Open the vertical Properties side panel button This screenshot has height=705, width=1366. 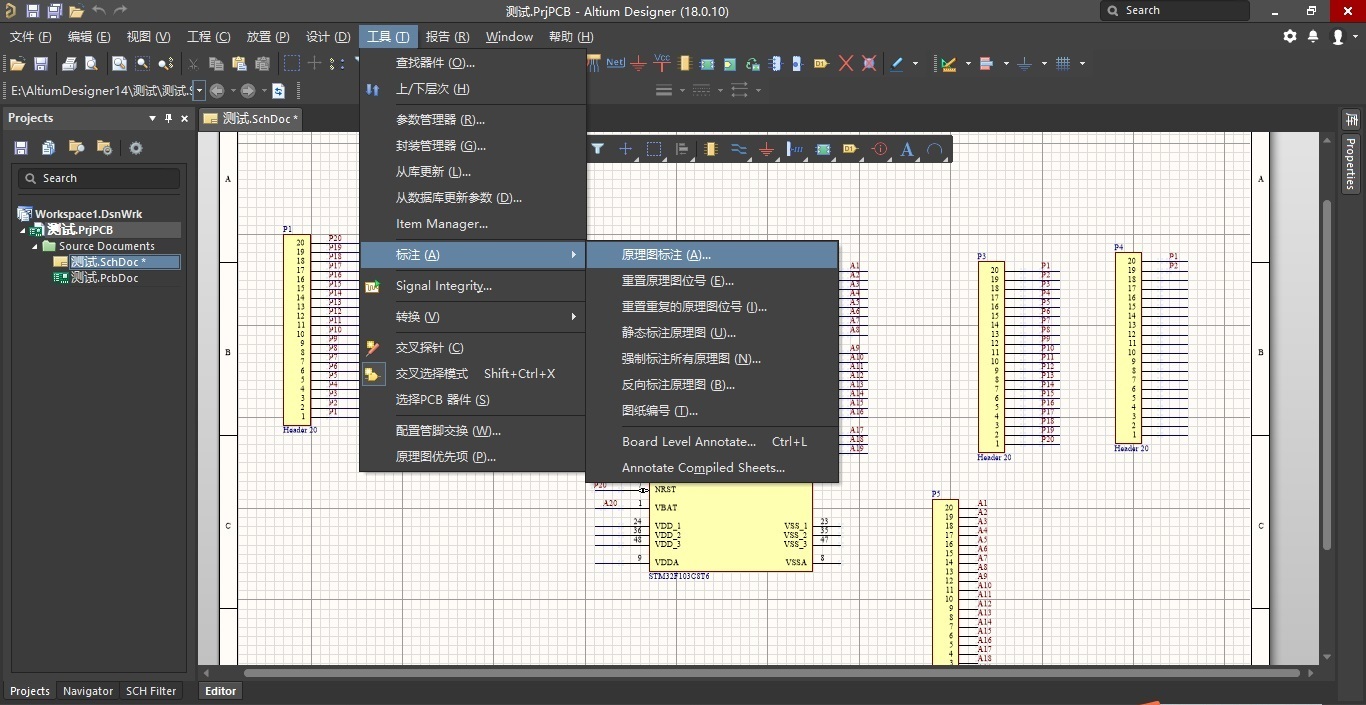pos(1350,163)
